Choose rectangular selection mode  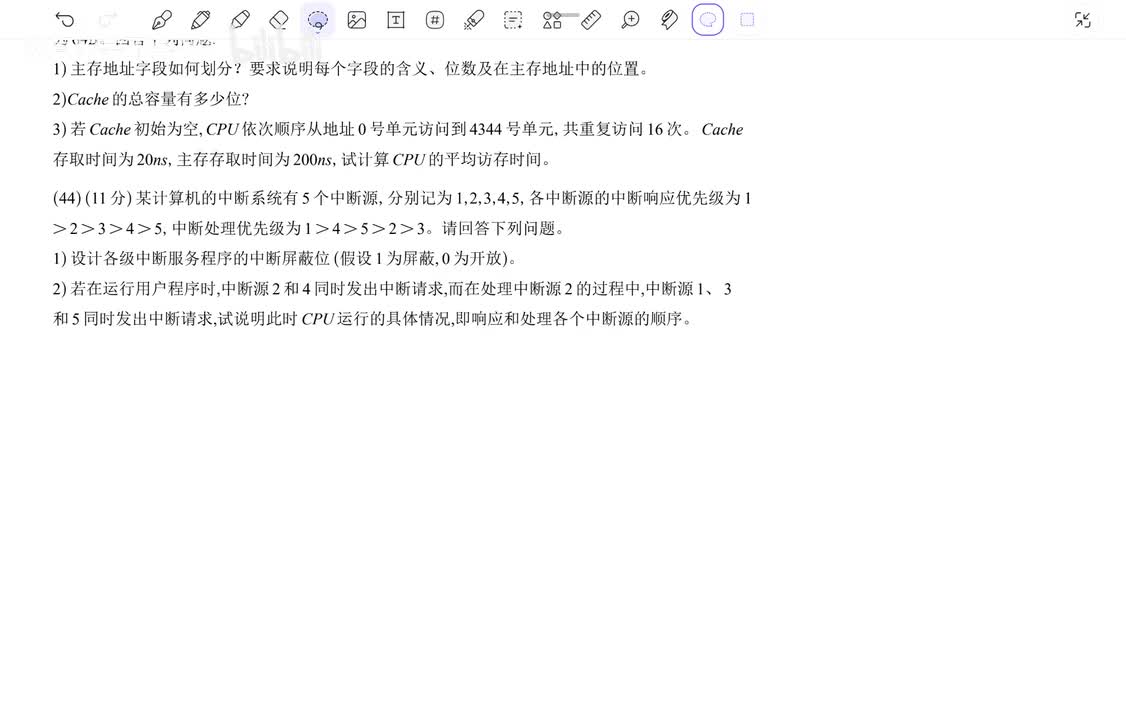click(747, 20)
